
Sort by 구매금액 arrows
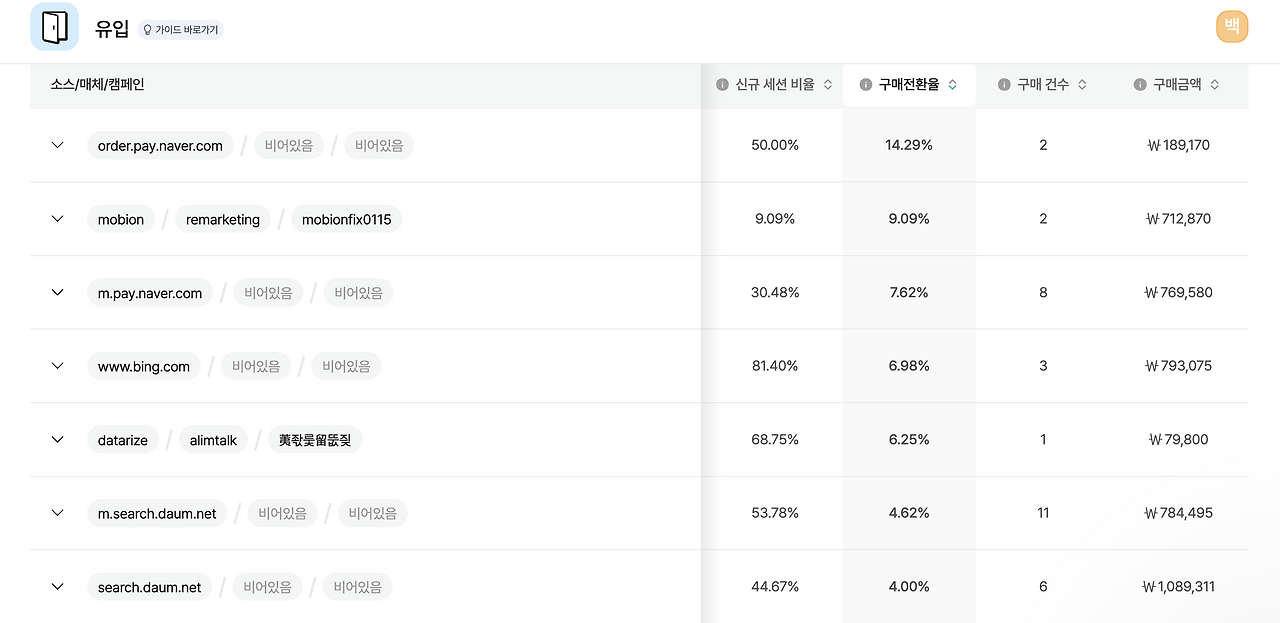(1215, 85)
